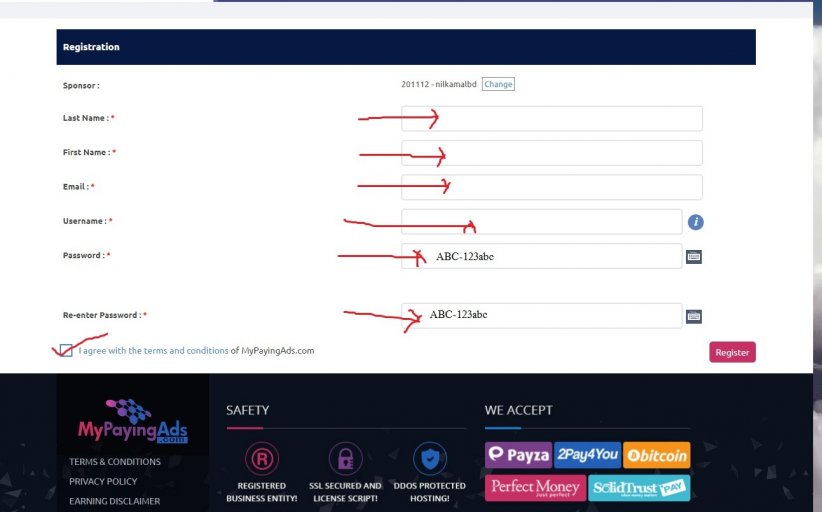Screen dimensions: 822x512
Task: Click the username info icon
Action: click(x=696, y=222)
